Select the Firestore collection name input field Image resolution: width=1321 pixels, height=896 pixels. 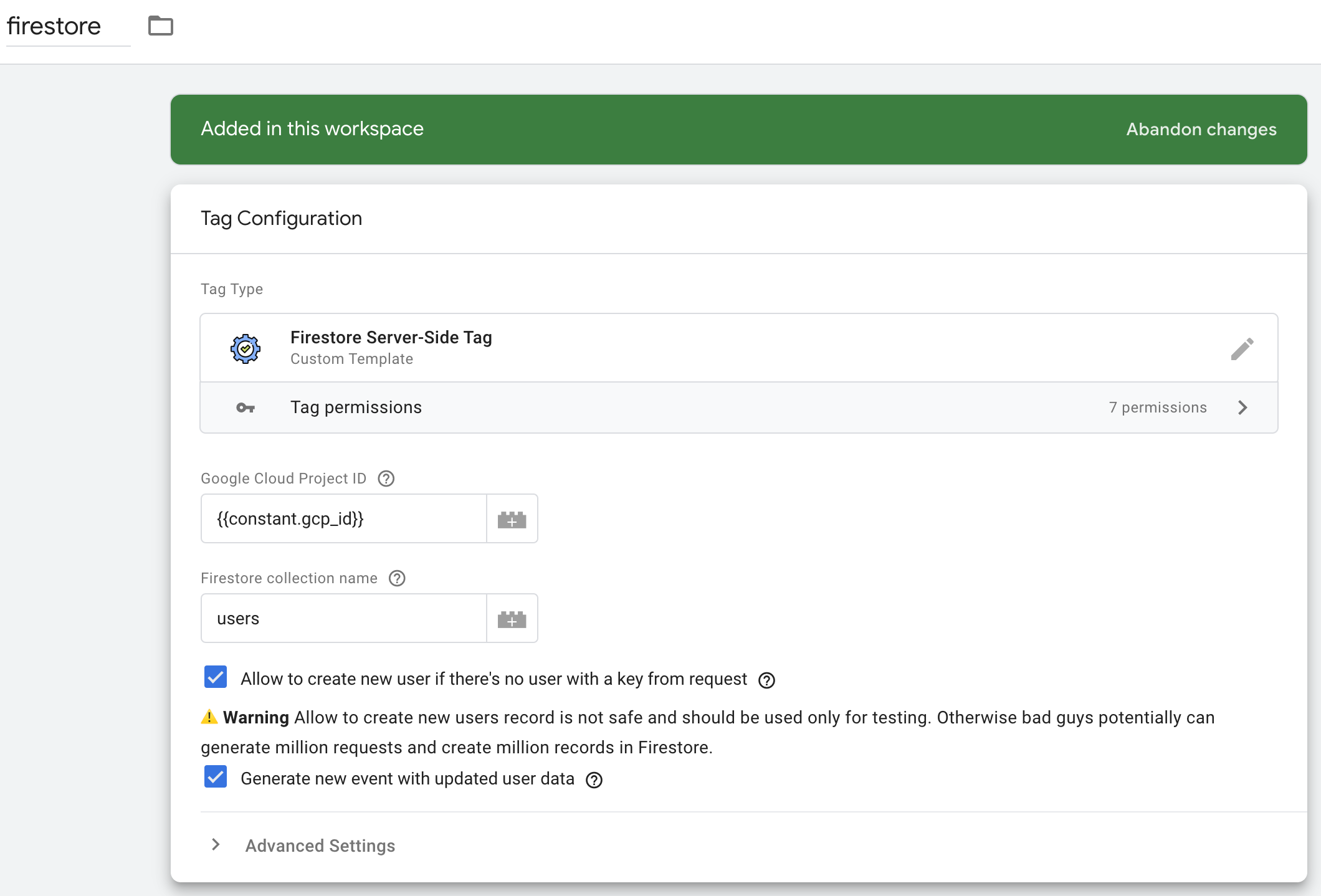[x=343, y=618]
